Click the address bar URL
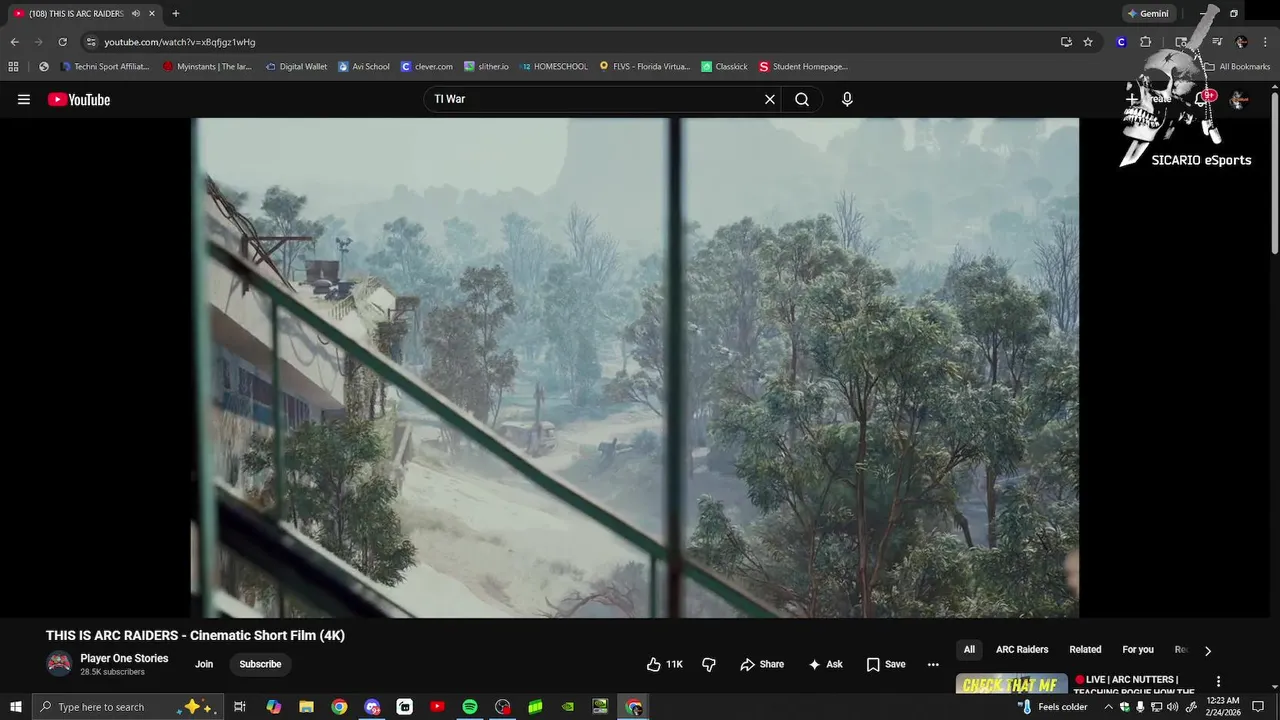 tap(180, 42)
